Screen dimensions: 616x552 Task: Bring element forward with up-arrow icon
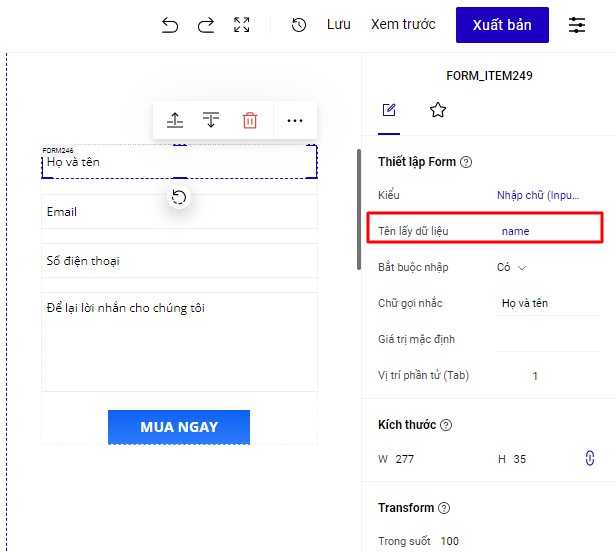[x=175, y=120]
